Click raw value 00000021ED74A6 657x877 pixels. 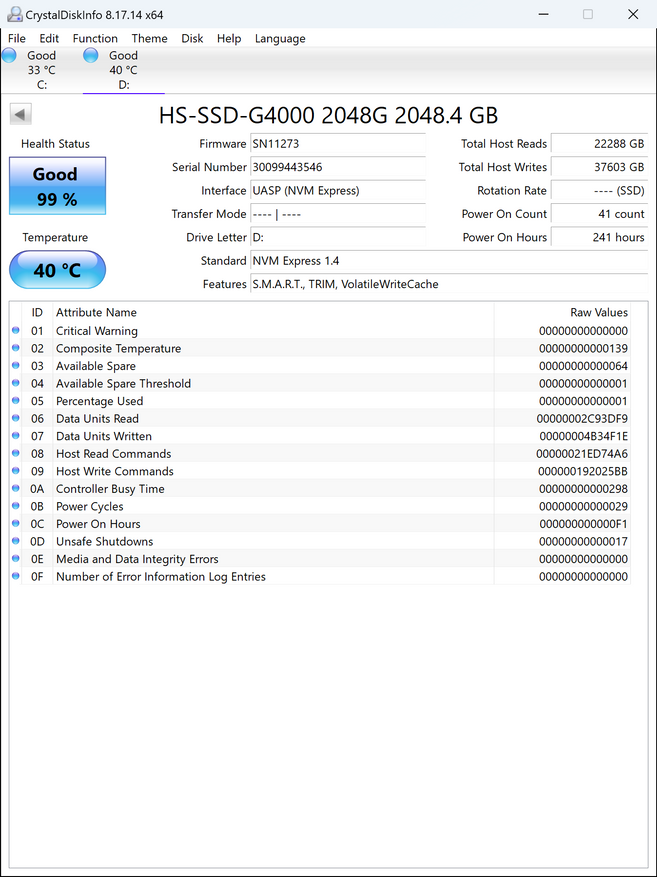582,454
